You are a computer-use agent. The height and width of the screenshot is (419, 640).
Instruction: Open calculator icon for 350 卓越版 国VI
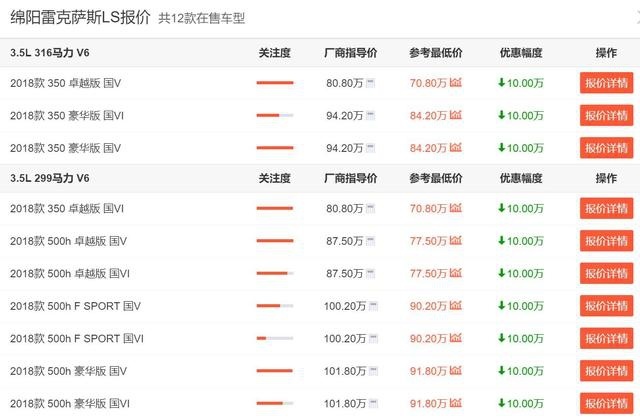coord(370,208)
